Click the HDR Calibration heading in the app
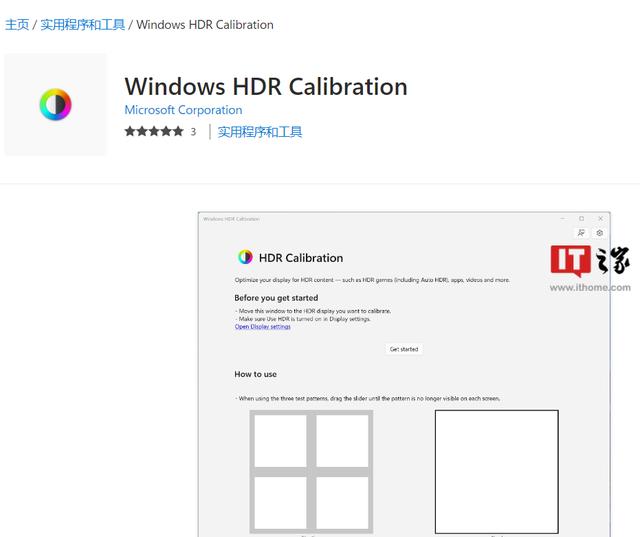This screenshot has height=537, width=640. (x=301, y=258)
